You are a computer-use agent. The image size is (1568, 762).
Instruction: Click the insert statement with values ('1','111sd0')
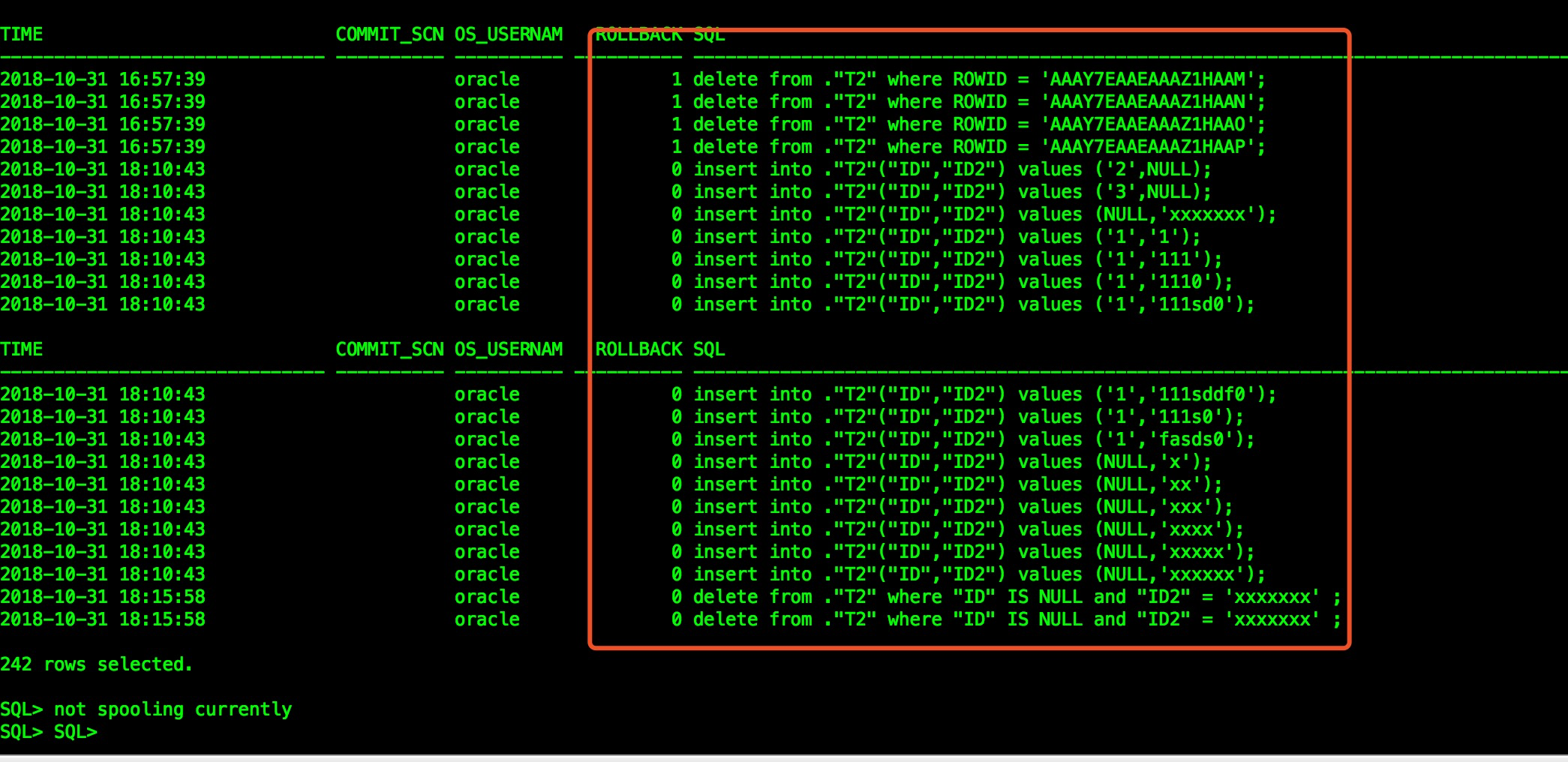pyautogui.click(x=974, y=304)
